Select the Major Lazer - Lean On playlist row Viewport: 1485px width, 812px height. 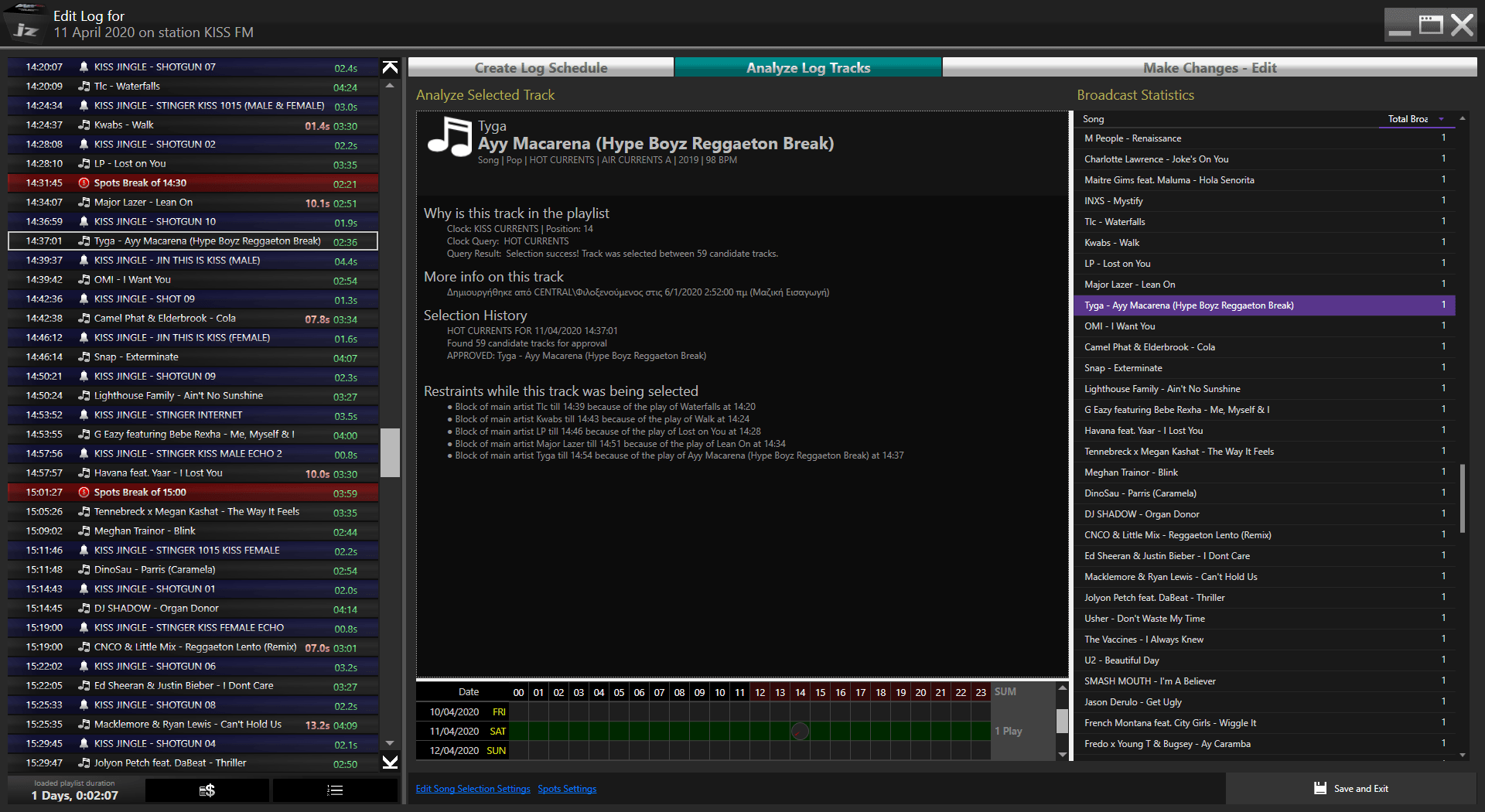coord(193,203)
